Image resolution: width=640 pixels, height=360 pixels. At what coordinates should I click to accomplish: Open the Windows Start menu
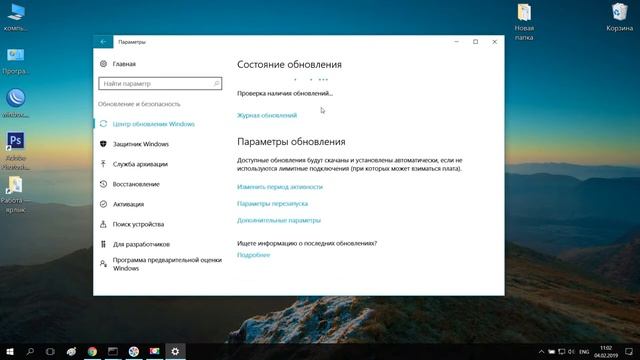[10, 351]
